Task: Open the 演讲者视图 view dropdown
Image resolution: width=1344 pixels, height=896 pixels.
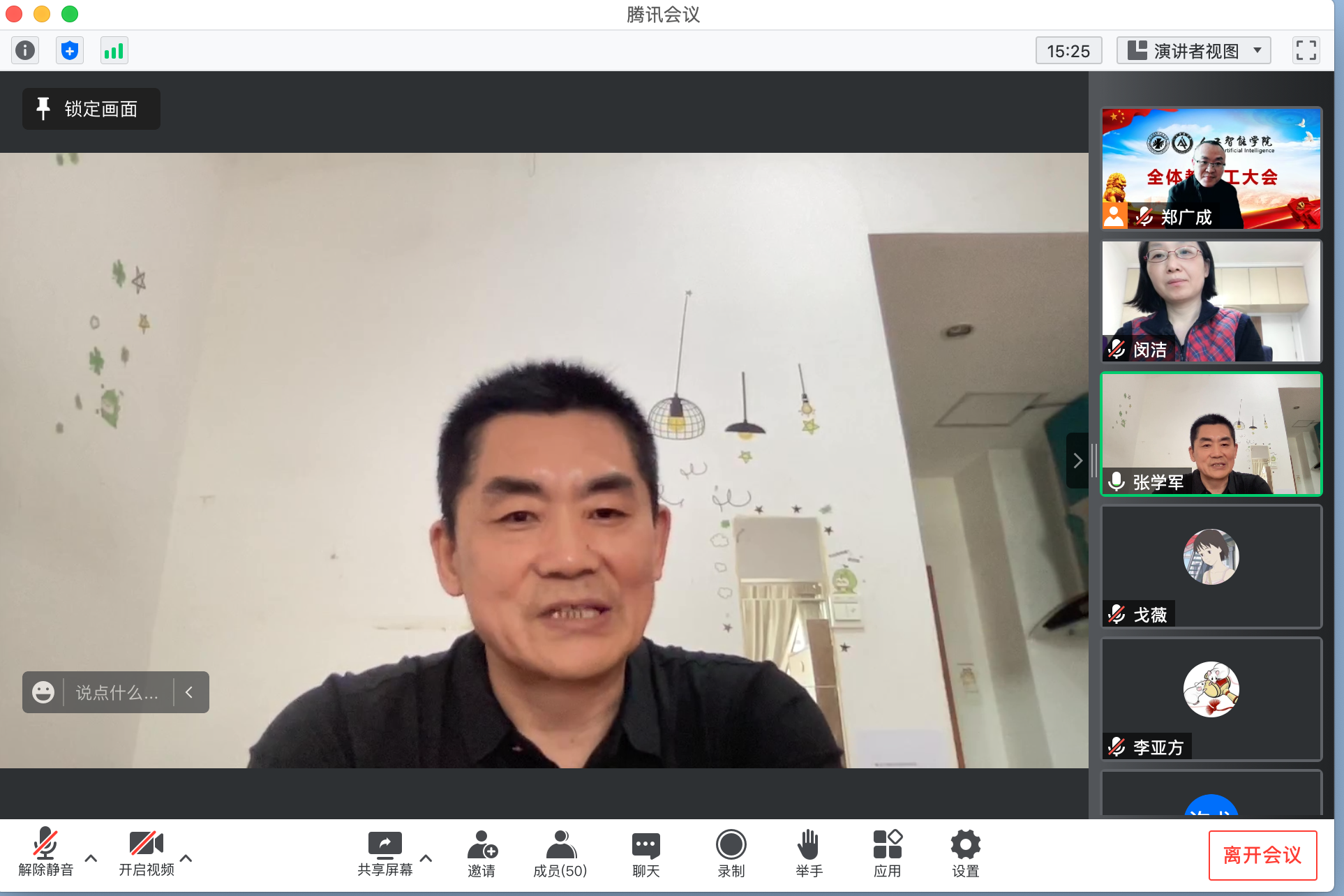Action: click(1193, 50)
